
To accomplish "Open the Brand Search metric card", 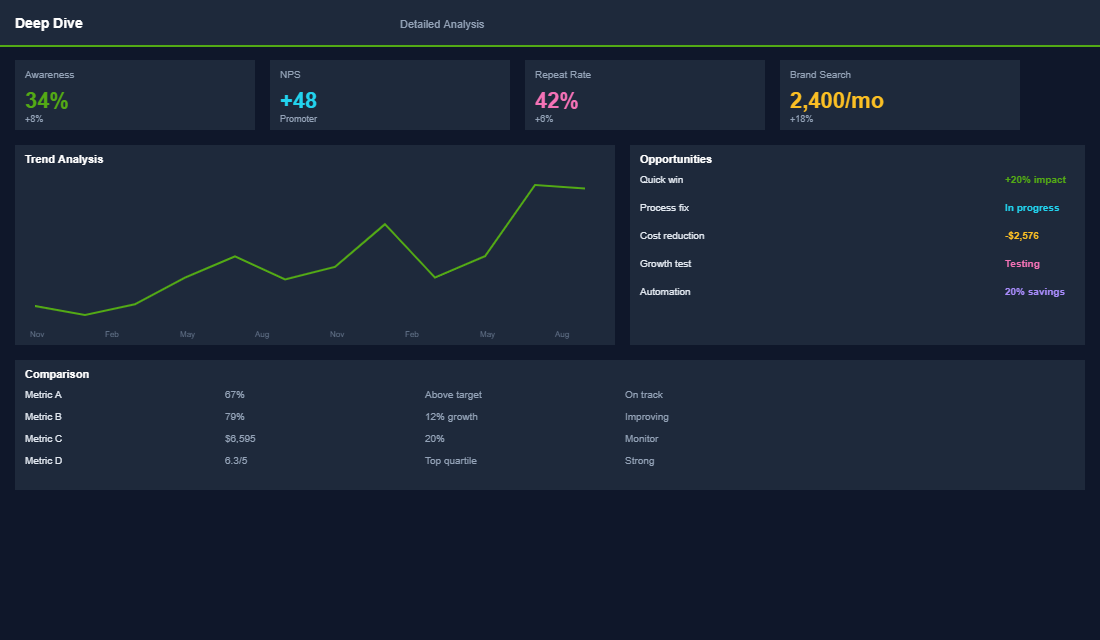I will 899,95.
